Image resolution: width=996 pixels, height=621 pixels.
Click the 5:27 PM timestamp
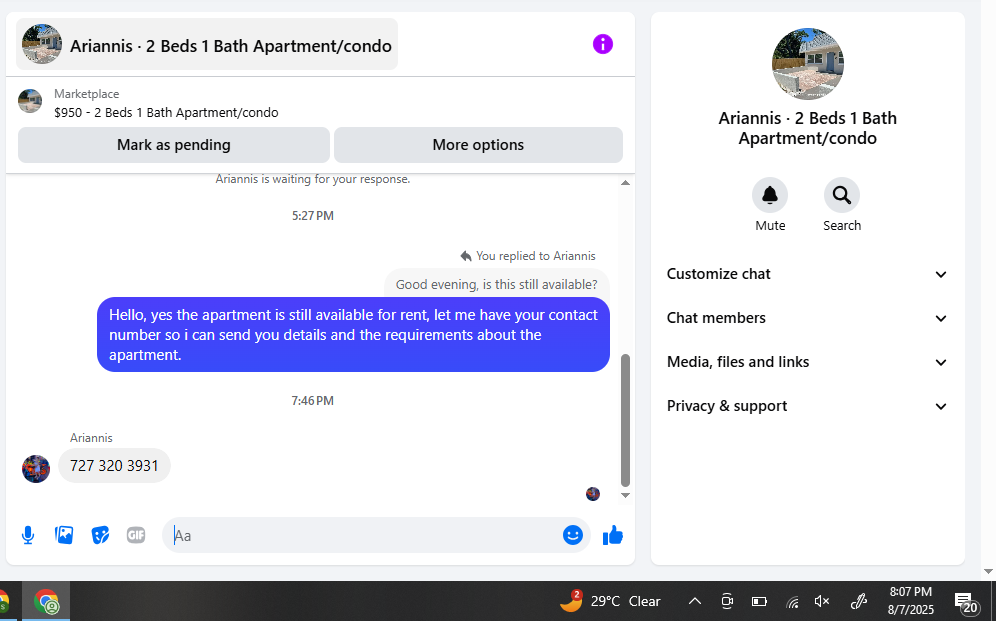click(x=313, y=216)
